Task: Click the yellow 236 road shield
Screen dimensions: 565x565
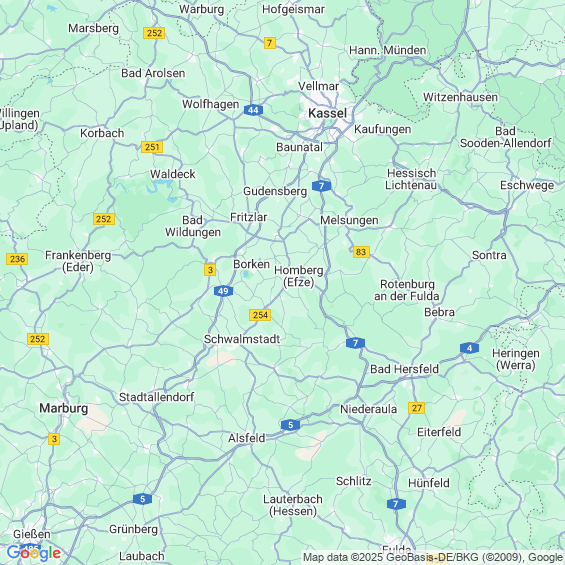Action: [x=17, y=259]
